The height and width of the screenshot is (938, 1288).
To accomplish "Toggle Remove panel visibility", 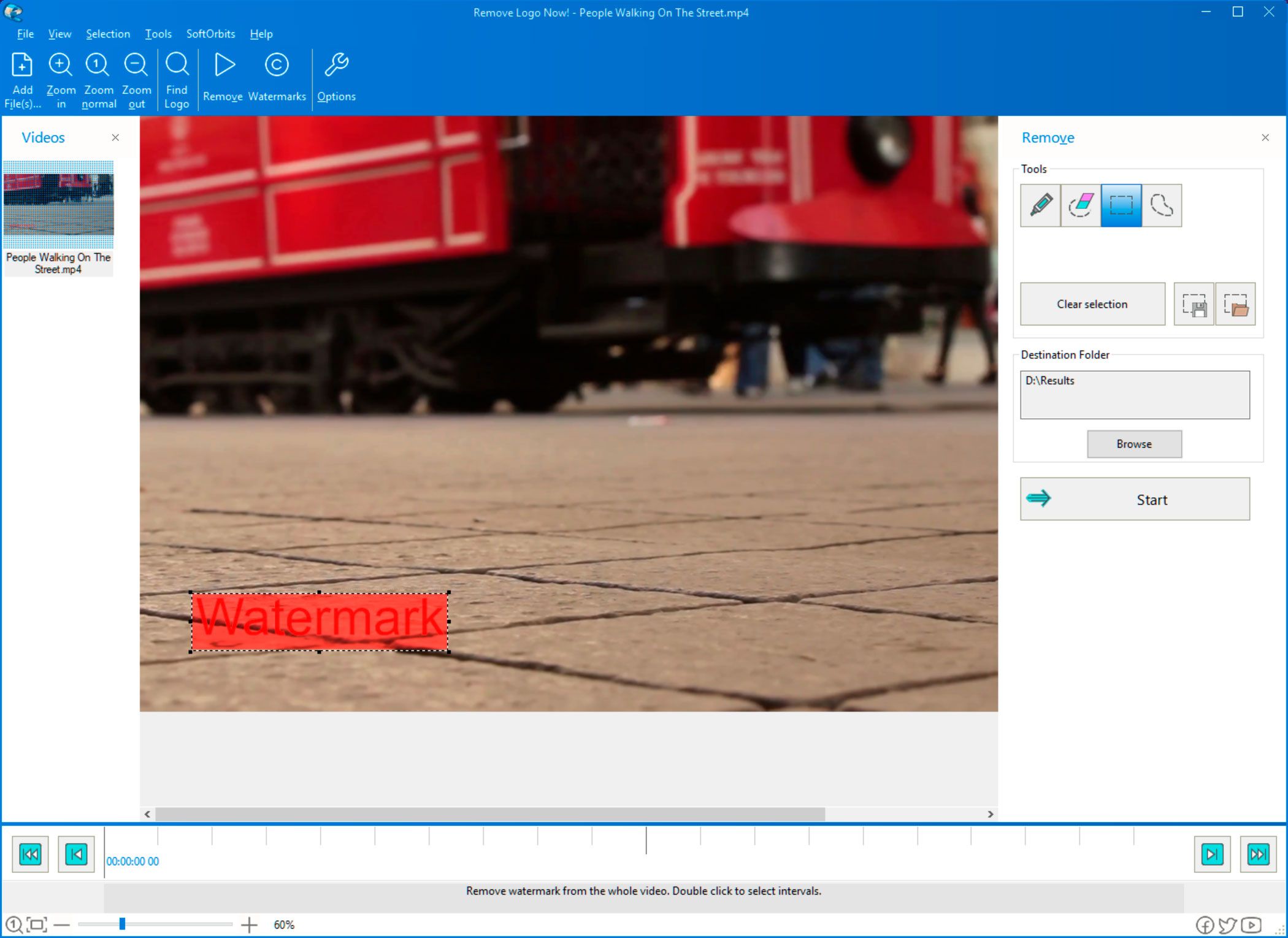I will [1264, 137].
